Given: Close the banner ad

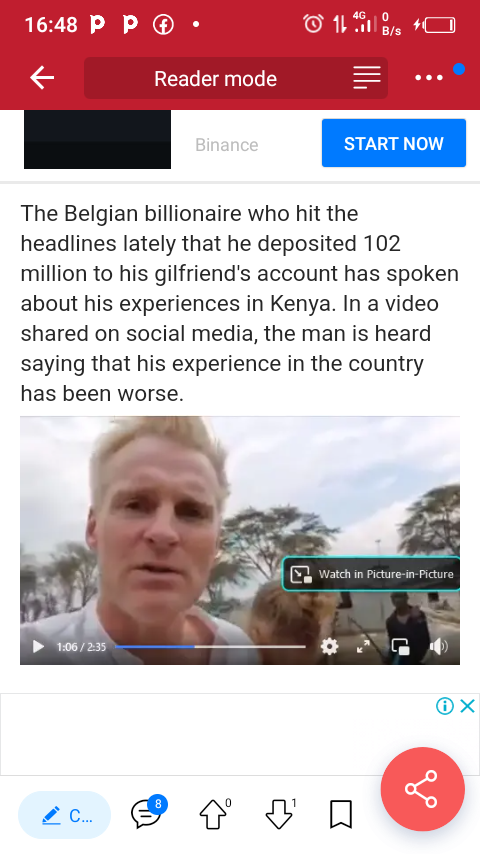Looking at the screenshot, I should [467, 706].
